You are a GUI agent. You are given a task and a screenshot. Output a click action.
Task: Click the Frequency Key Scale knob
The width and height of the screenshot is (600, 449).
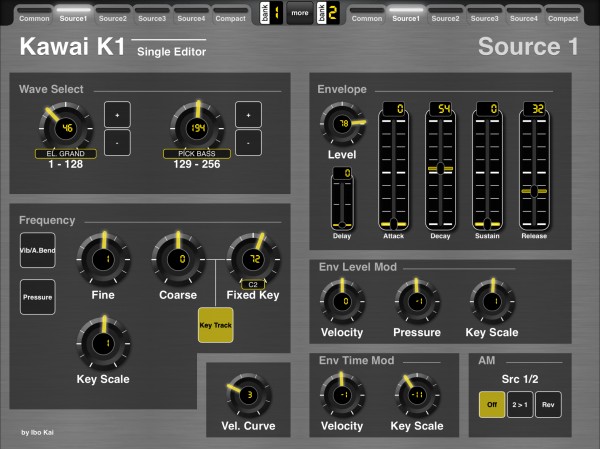[x=104, y=343]
